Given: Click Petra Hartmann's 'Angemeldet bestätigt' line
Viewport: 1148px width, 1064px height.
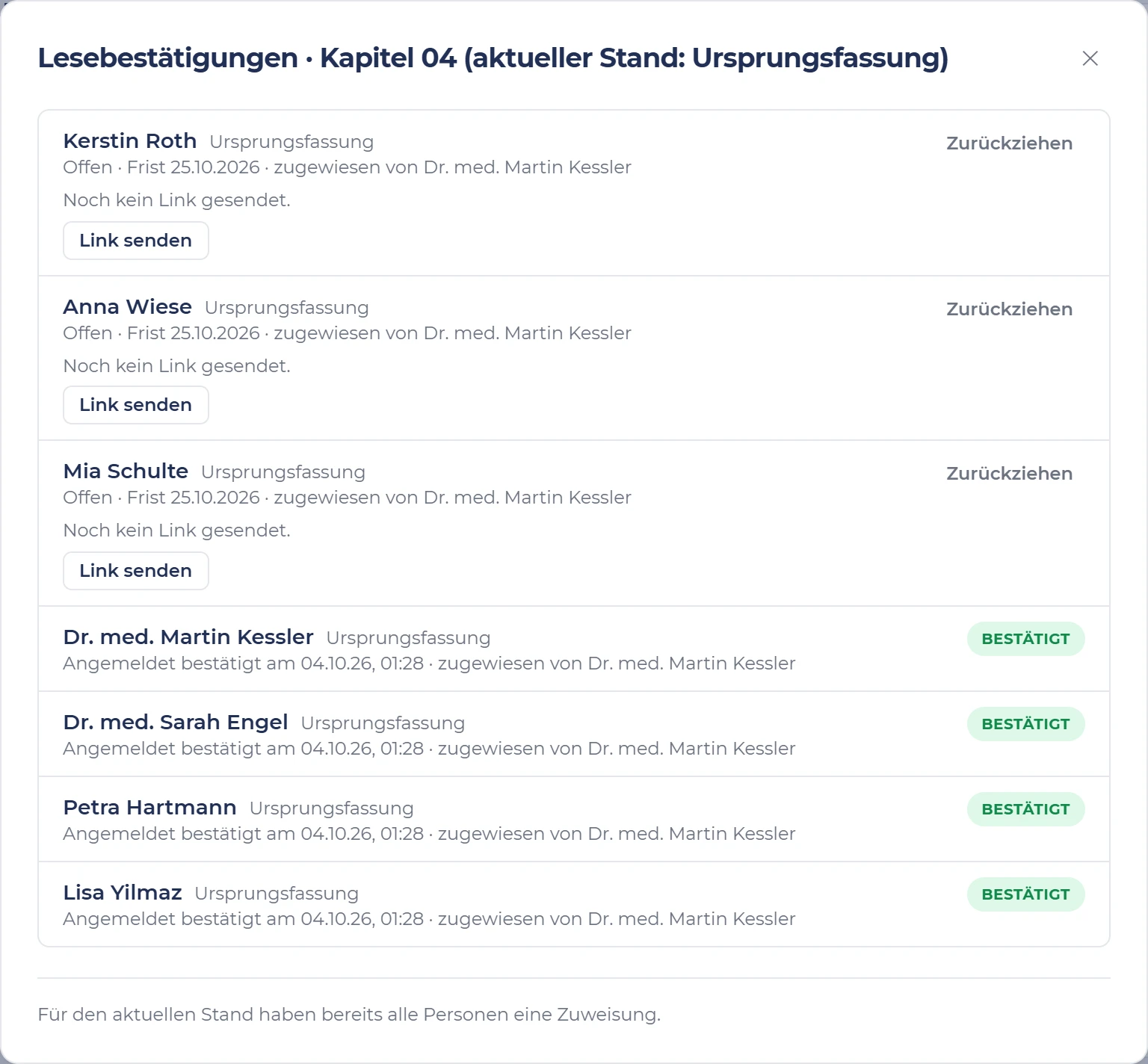Looking at the screenshot, I should click(x=430, y=834).
